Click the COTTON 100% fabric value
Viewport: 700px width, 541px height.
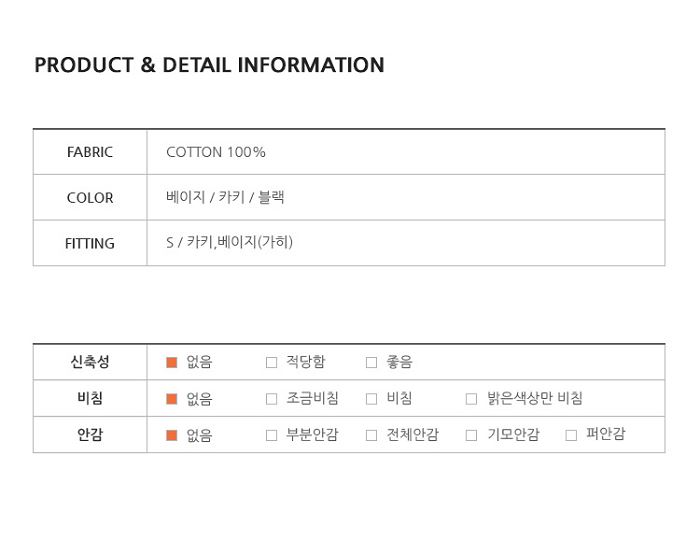[216, 152]
